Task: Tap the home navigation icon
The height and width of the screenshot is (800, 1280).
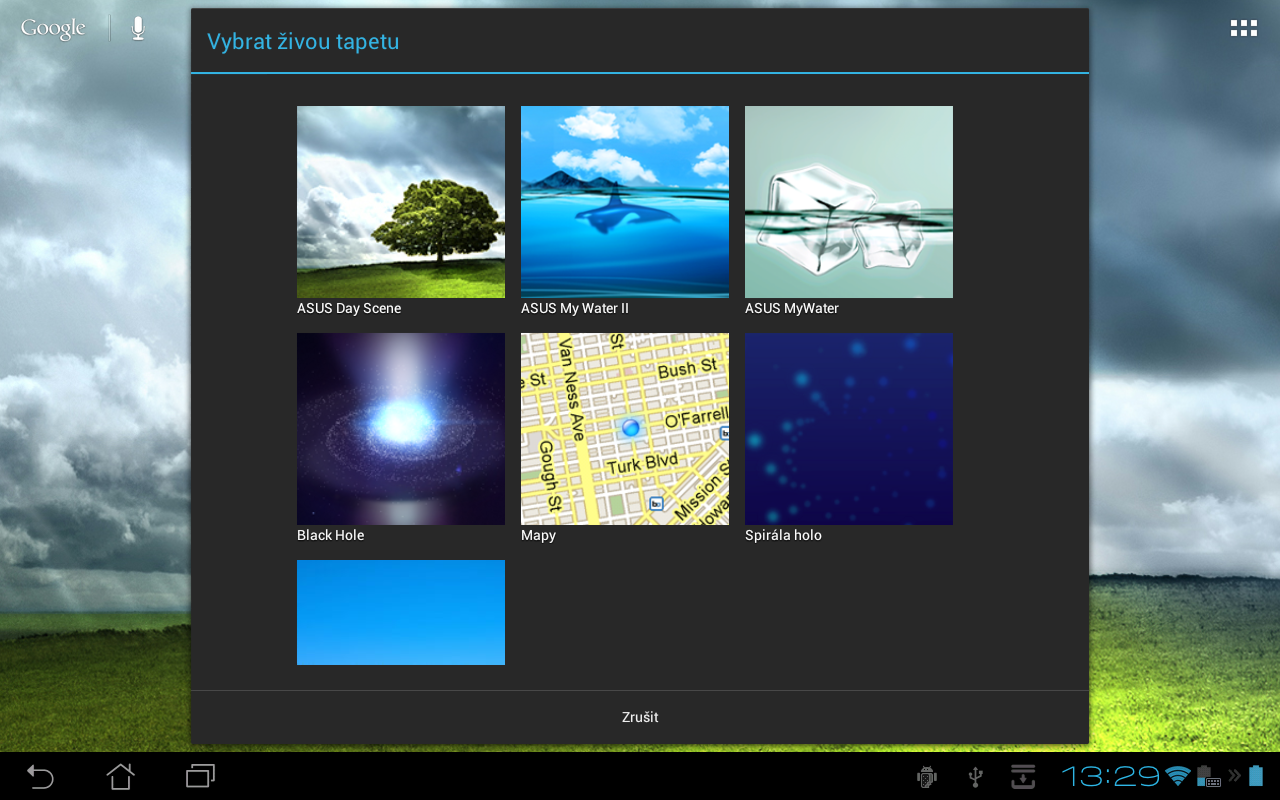Action: (120, 776)
